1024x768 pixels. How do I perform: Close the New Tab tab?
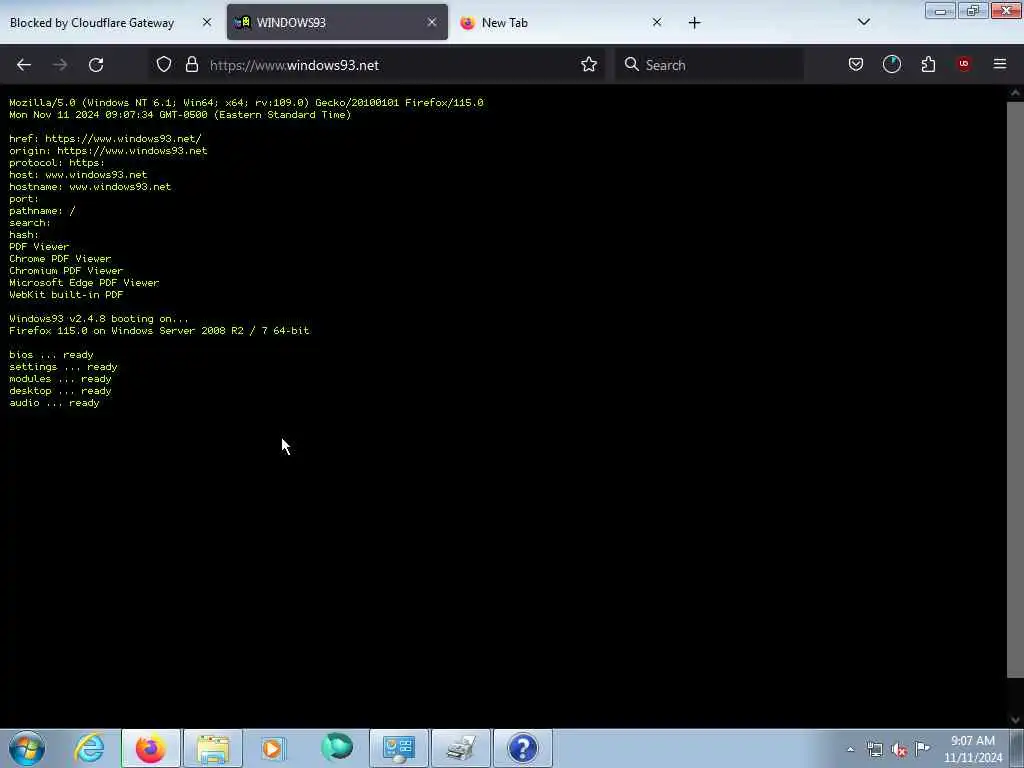657,23
